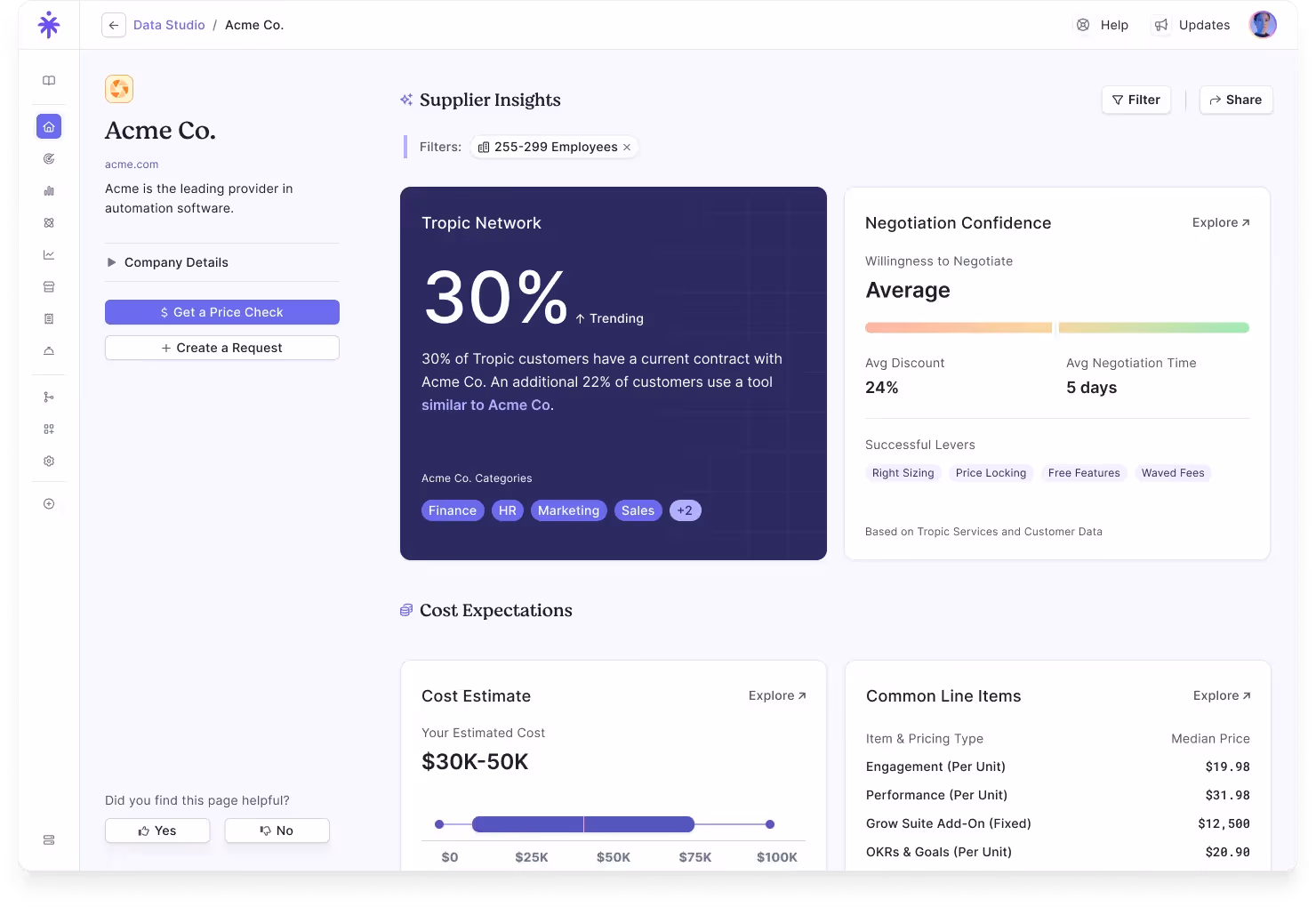Click the 5 days negotiation time value

1092,388
